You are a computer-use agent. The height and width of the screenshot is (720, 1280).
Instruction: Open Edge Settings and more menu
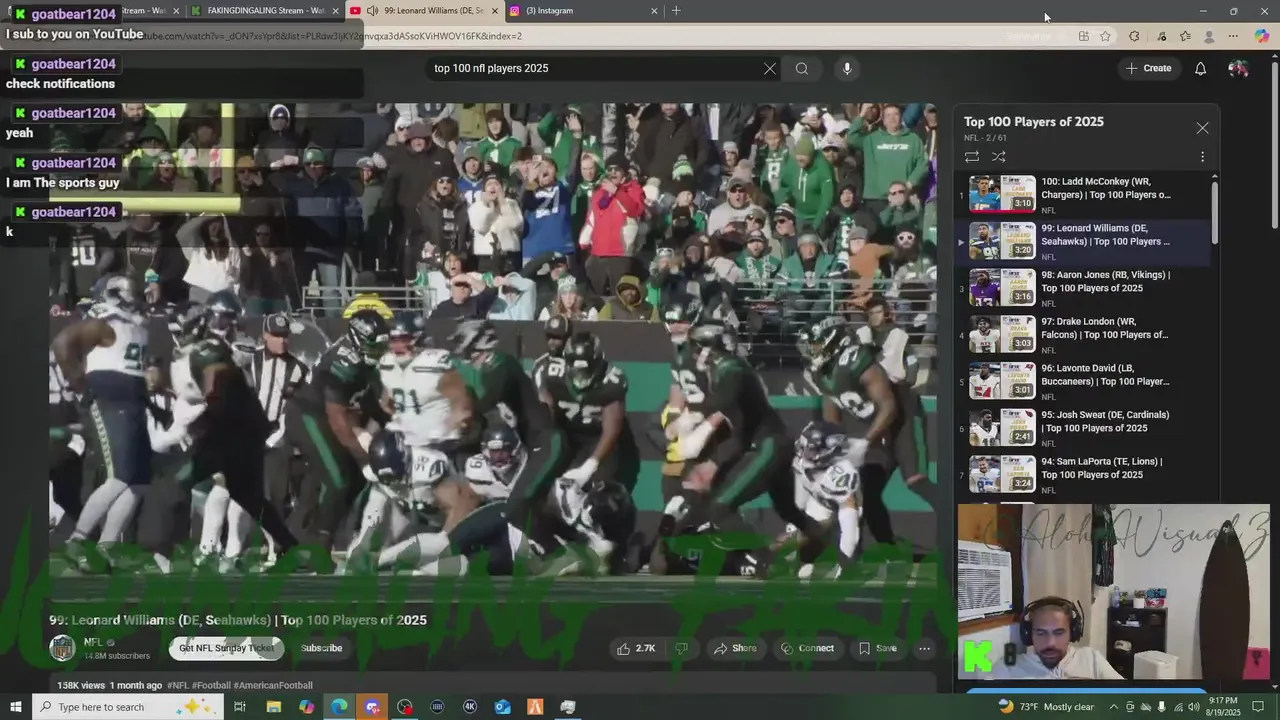1233,36
